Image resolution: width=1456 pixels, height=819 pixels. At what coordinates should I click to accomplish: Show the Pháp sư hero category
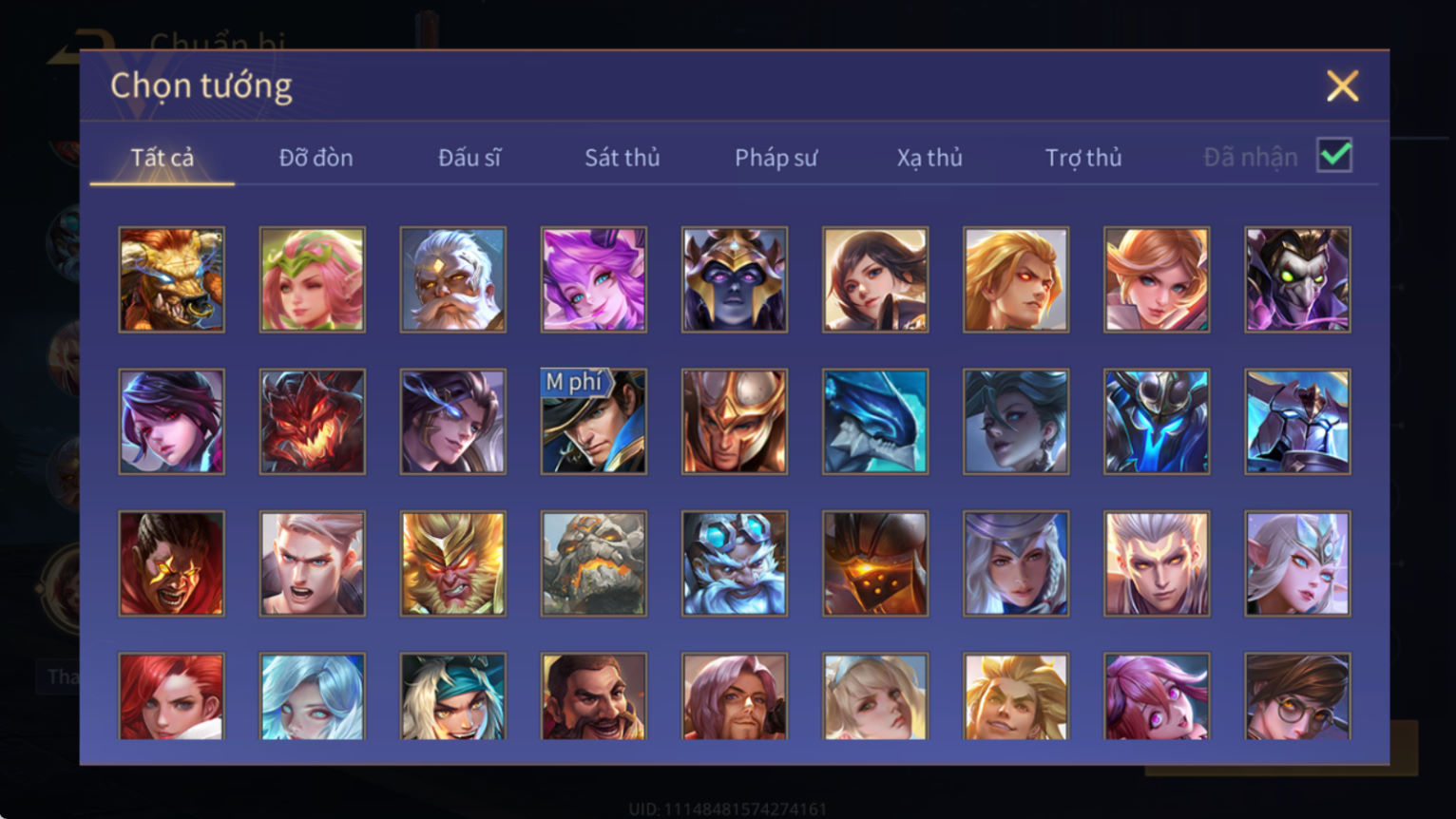pyautogui.click(x=776, y=158)
